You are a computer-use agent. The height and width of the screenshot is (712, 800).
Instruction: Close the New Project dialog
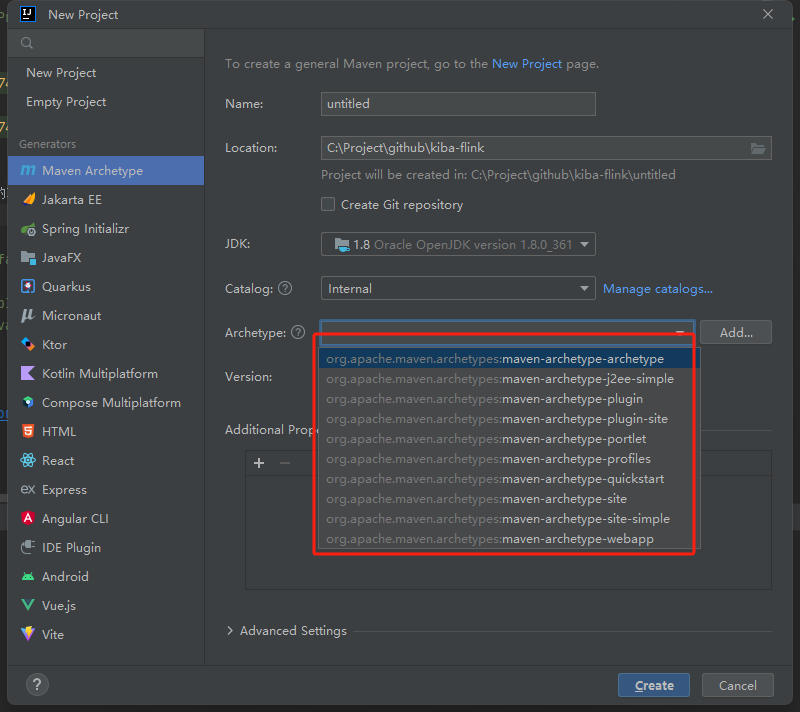(768, 14)
